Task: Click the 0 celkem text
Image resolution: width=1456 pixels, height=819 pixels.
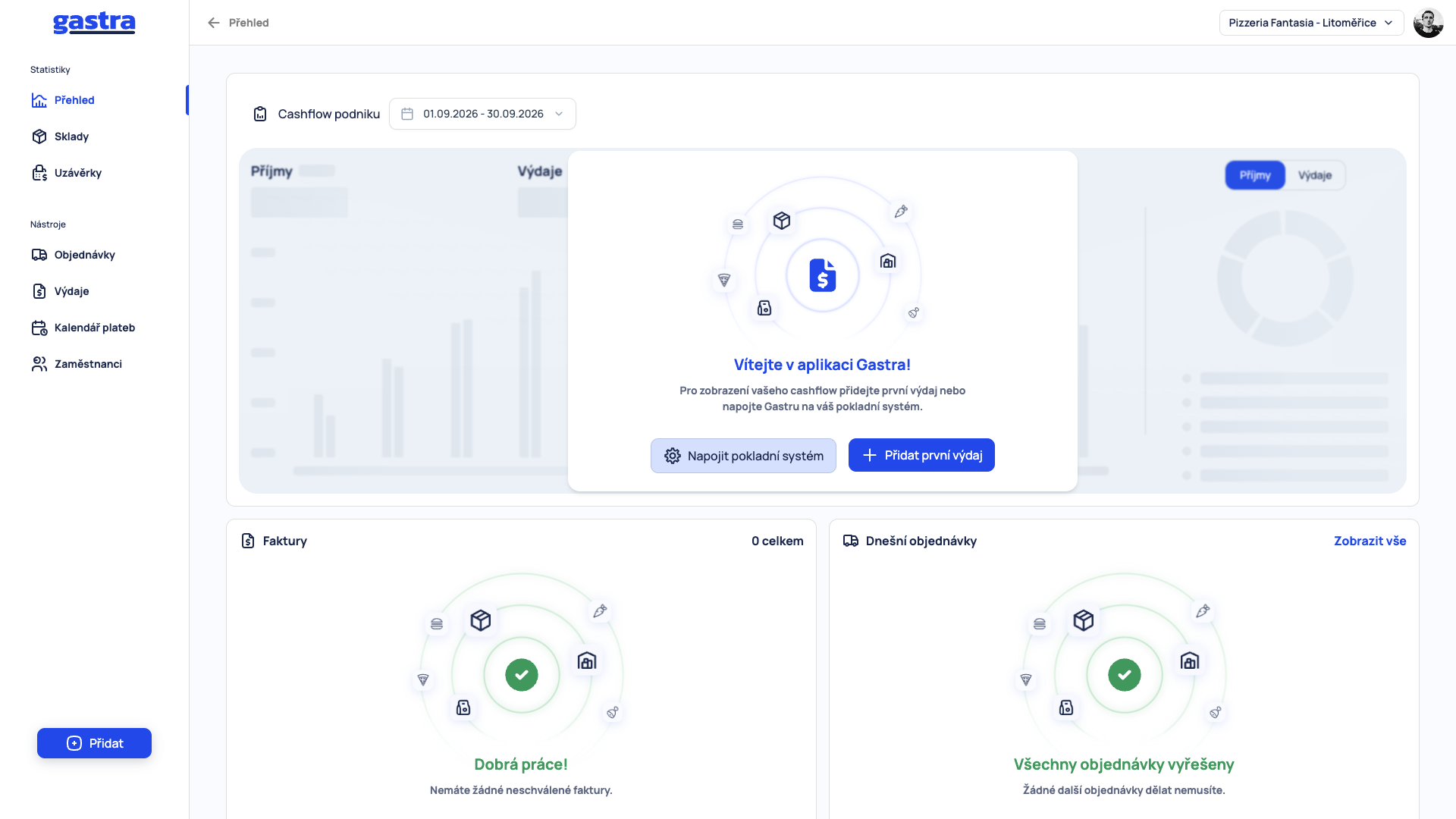Action: coord(777,541)
